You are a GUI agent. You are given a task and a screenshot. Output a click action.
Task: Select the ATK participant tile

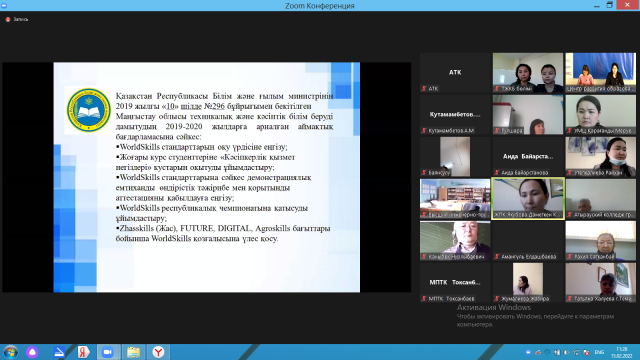[455, 72]
